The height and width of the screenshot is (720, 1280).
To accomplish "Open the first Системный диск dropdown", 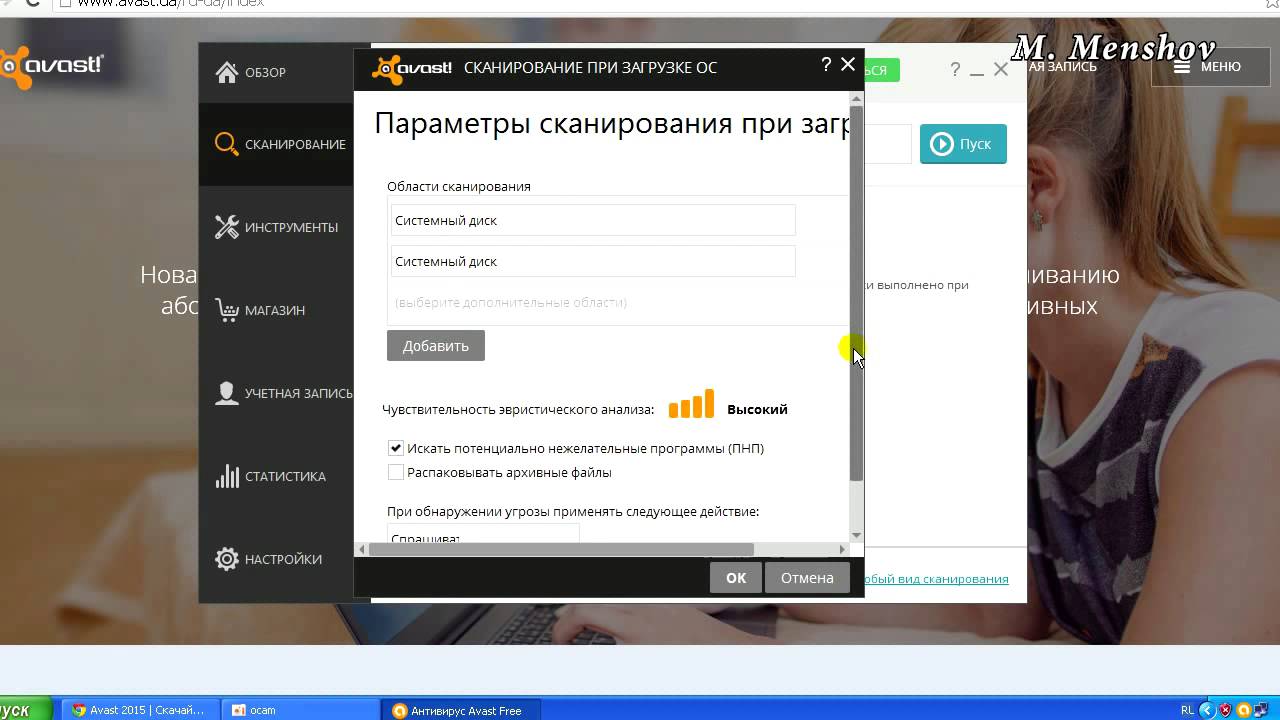I will click(x=593, y=220).
